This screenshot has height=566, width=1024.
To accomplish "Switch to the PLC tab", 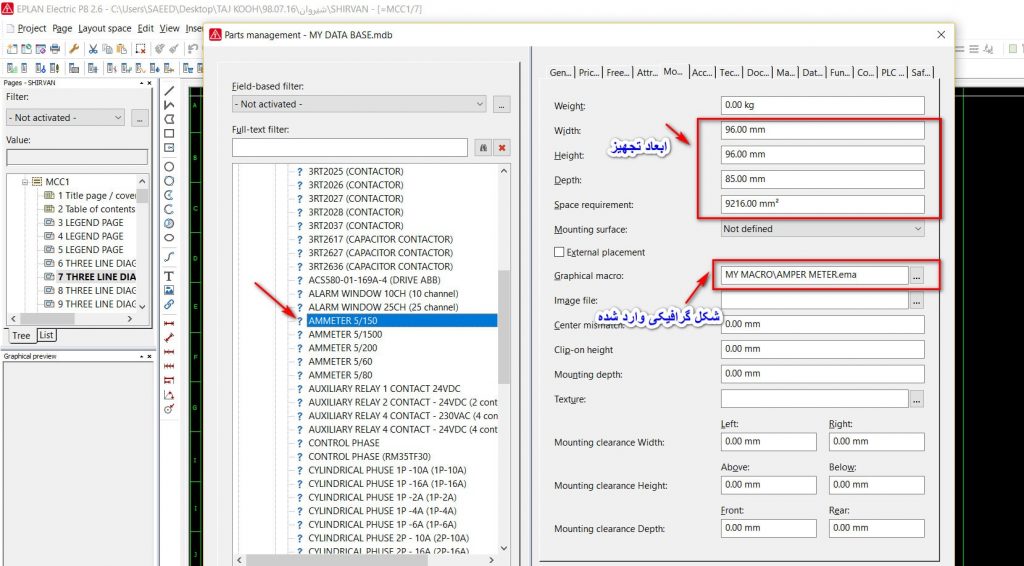I will coord(890,72).
